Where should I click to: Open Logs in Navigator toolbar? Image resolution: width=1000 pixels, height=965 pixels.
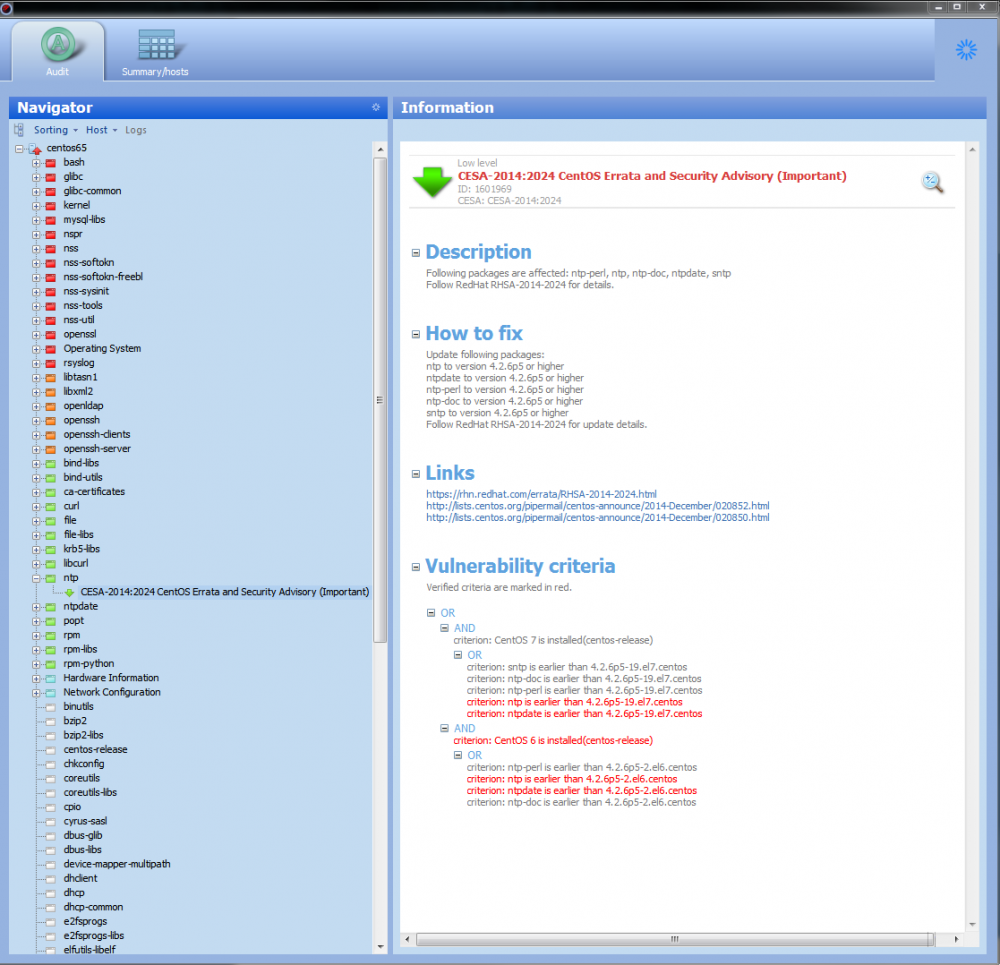pos(136,130)
